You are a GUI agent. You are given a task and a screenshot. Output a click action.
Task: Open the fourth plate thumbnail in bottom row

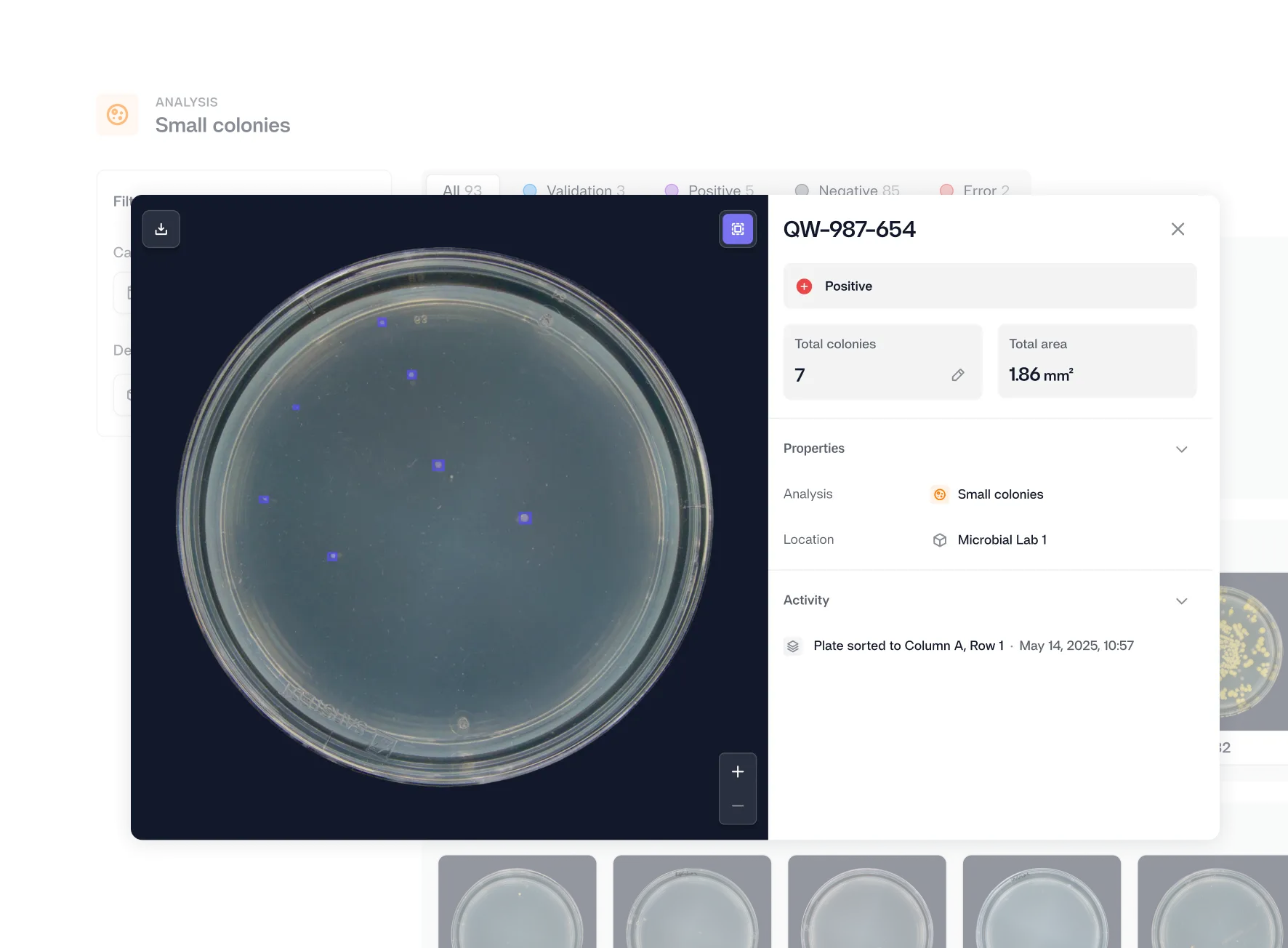coord(1042,901)
